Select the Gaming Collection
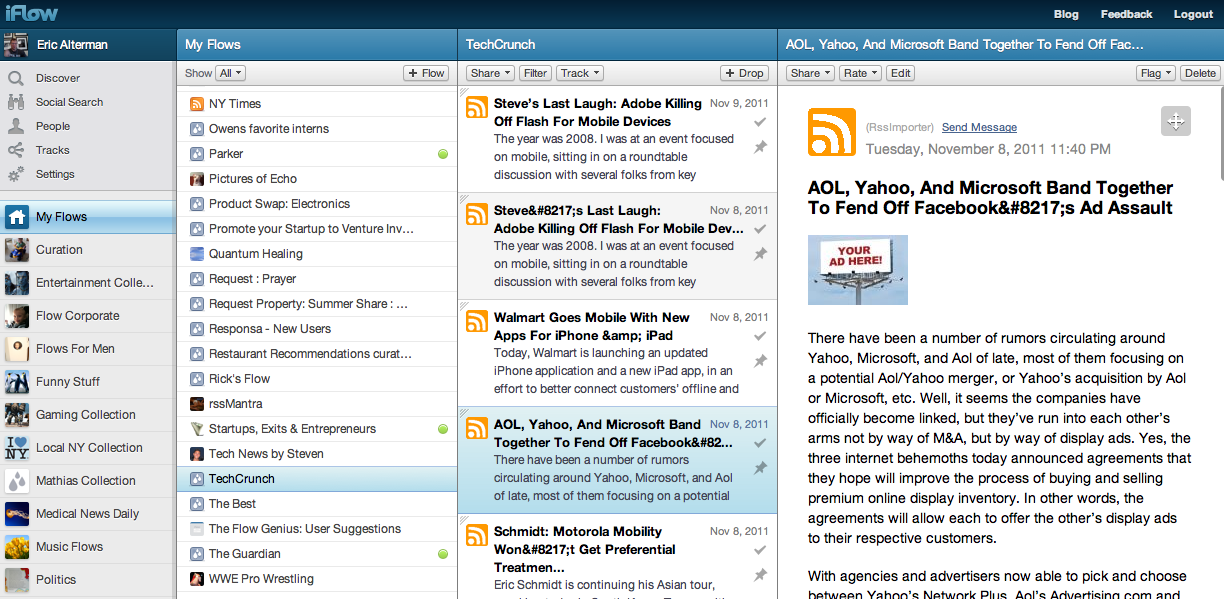The height and width of the screenshot is (599, 1224). click(x=88, y=415)
